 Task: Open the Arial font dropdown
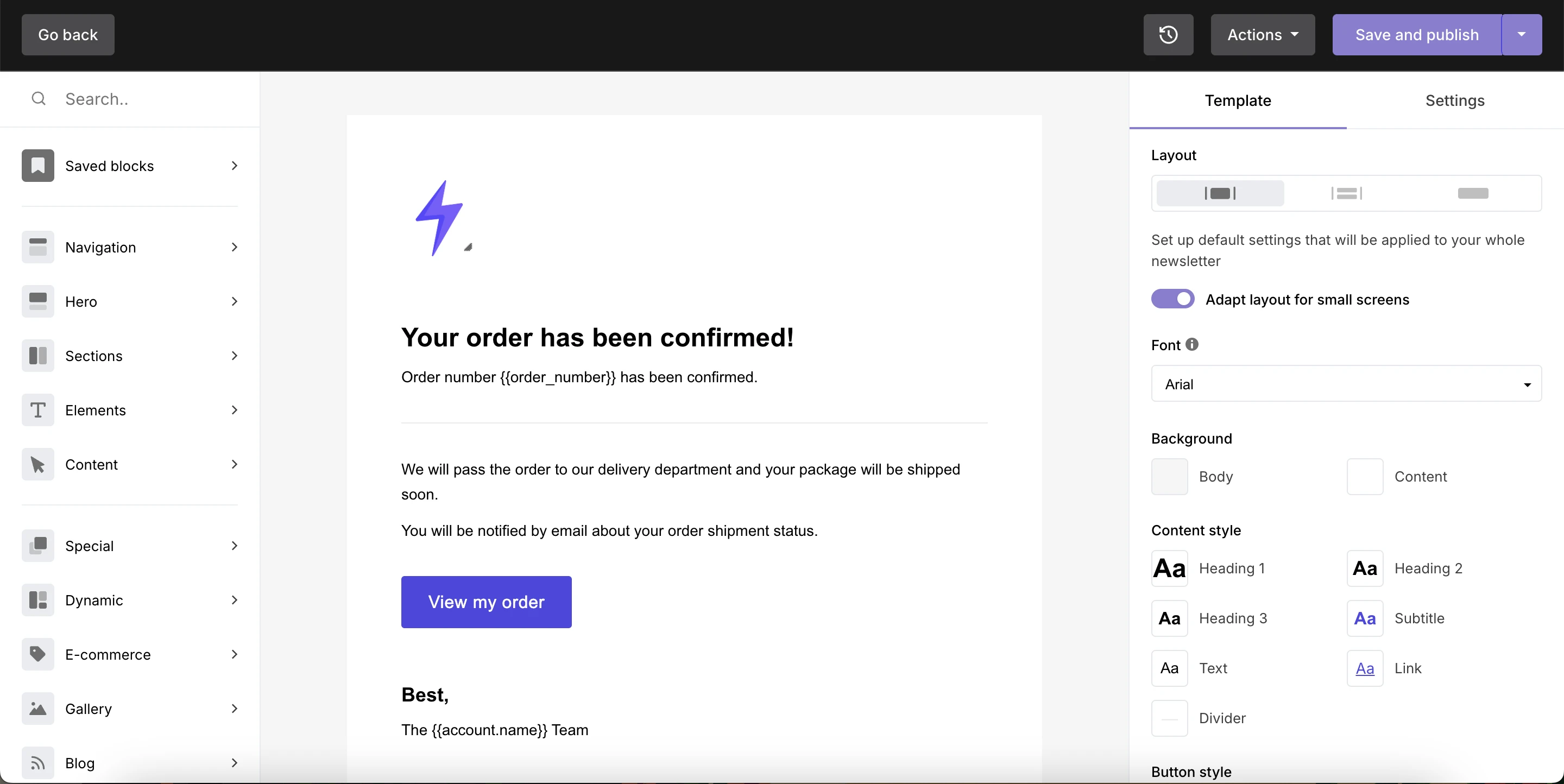click(x=1346, y=384)
